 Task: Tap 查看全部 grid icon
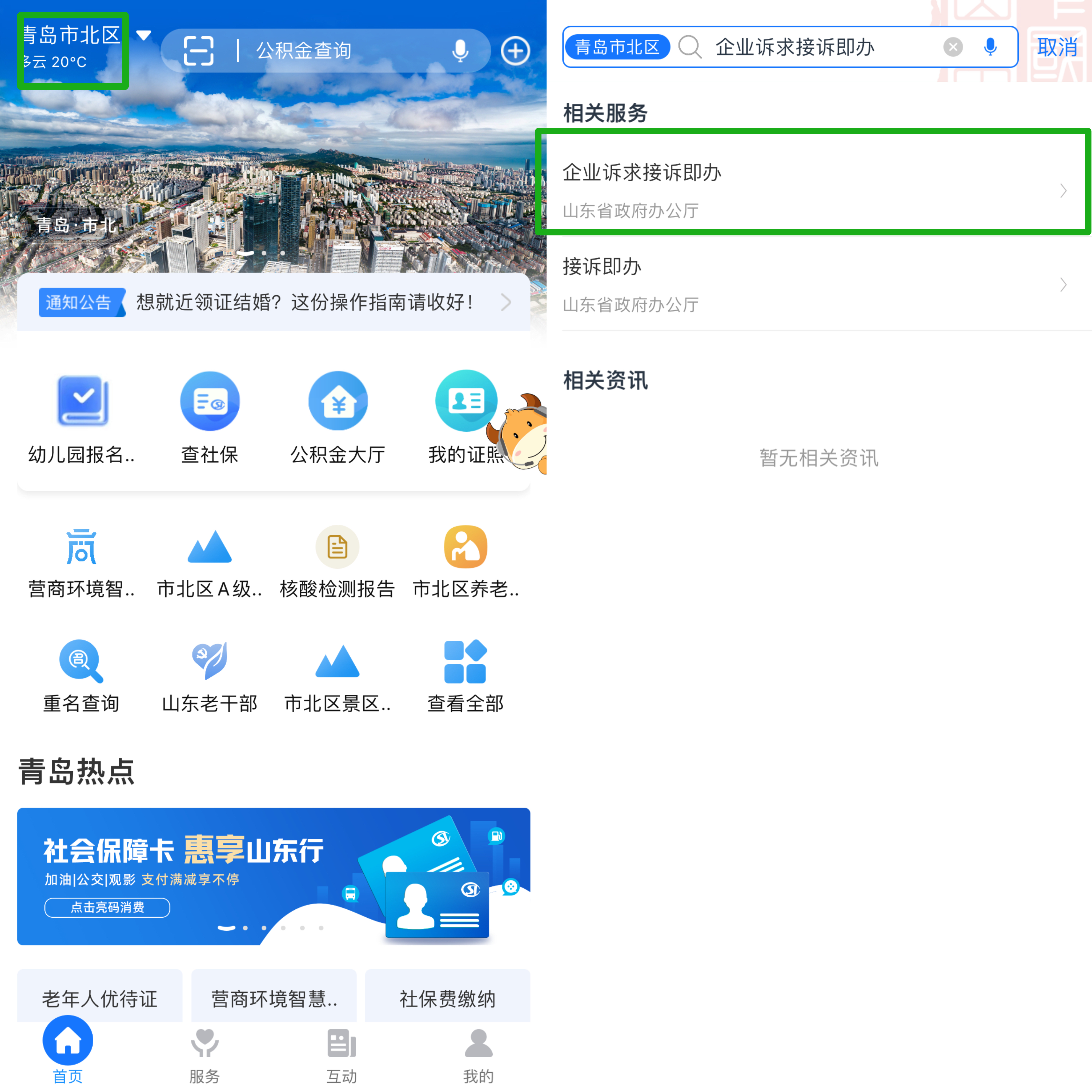point(465,661)
